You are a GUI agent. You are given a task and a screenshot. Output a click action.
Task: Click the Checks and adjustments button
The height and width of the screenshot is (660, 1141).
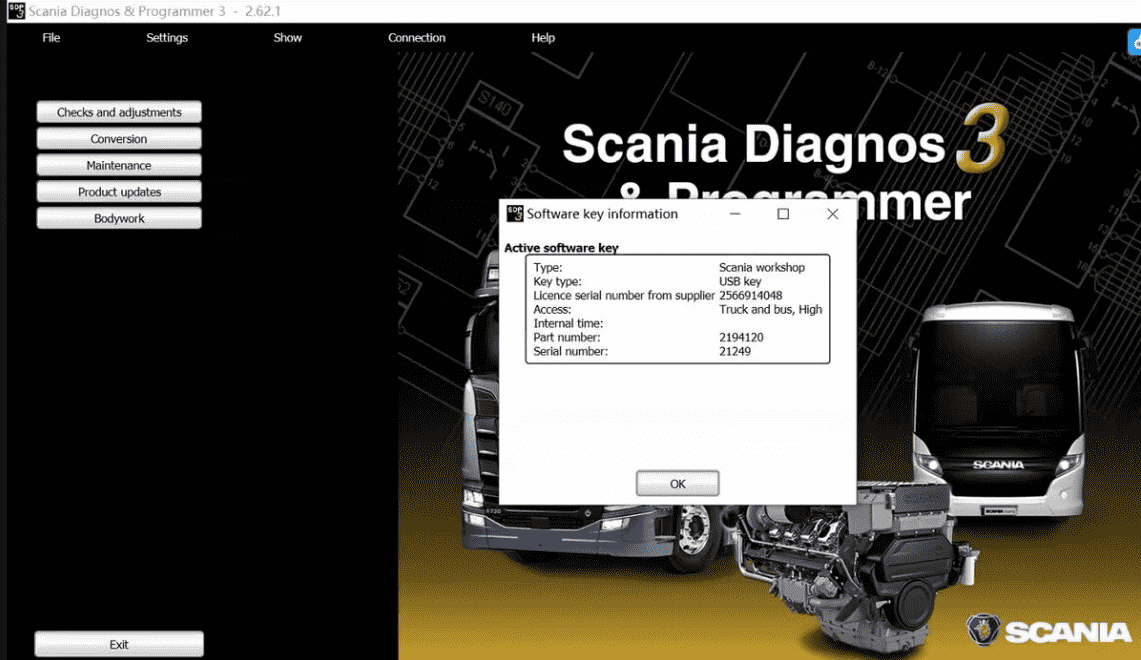pos(119,112)
